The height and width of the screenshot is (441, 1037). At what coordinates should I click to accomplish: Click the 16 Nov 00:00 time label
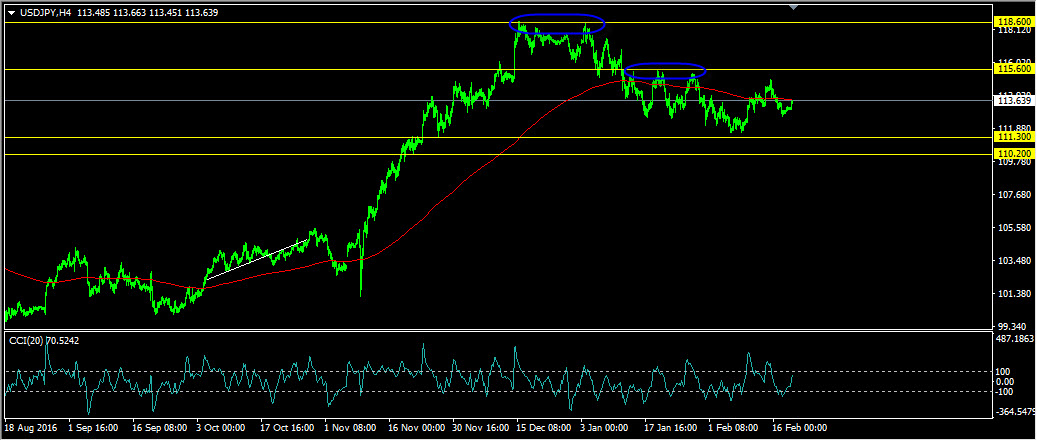[417, 428]
